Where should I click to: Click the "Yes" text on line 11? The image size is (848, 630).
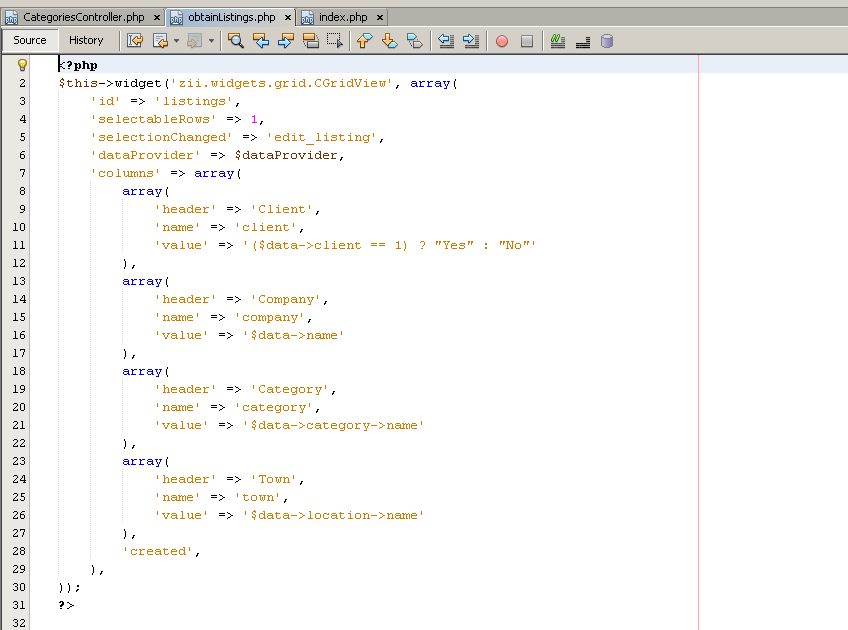(x=454, y=245)
